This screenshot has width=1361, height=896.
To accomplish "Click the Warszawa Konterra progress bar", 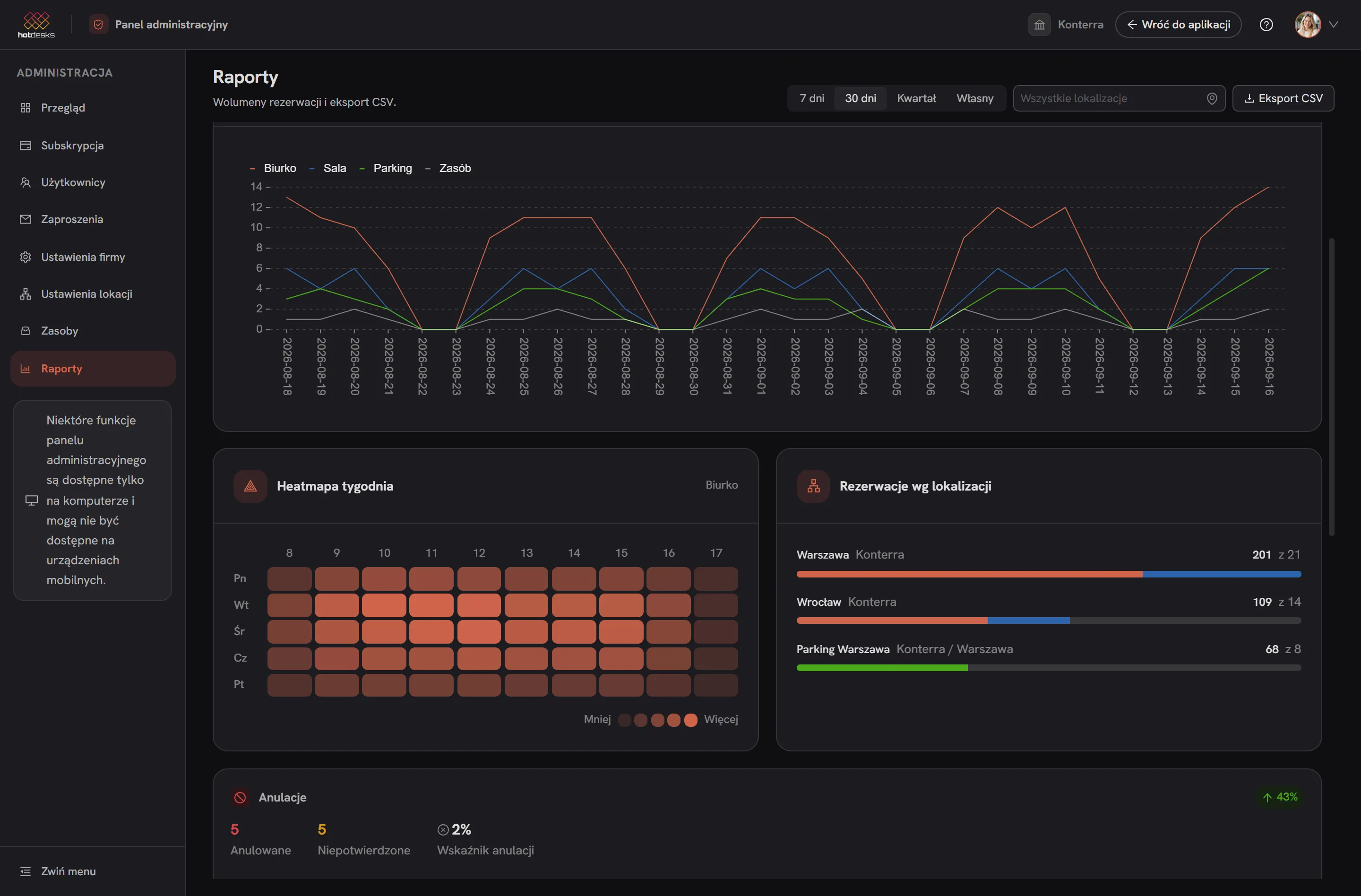I will pyautogui.click(x=1048, y=574).
